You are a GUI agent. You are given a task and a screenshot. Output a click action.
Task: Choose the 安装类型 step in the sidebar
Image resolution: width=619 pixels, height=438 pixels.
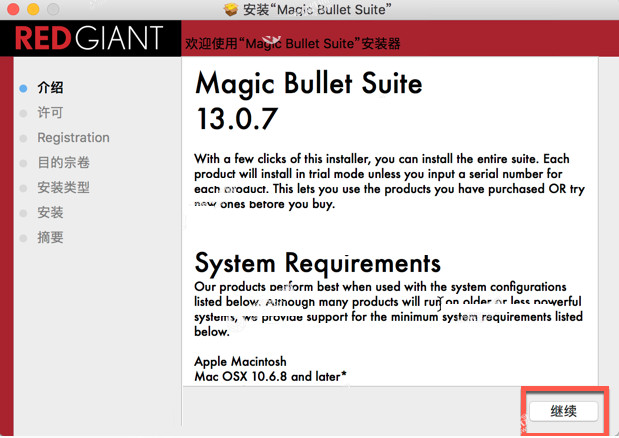pos(63,188)
